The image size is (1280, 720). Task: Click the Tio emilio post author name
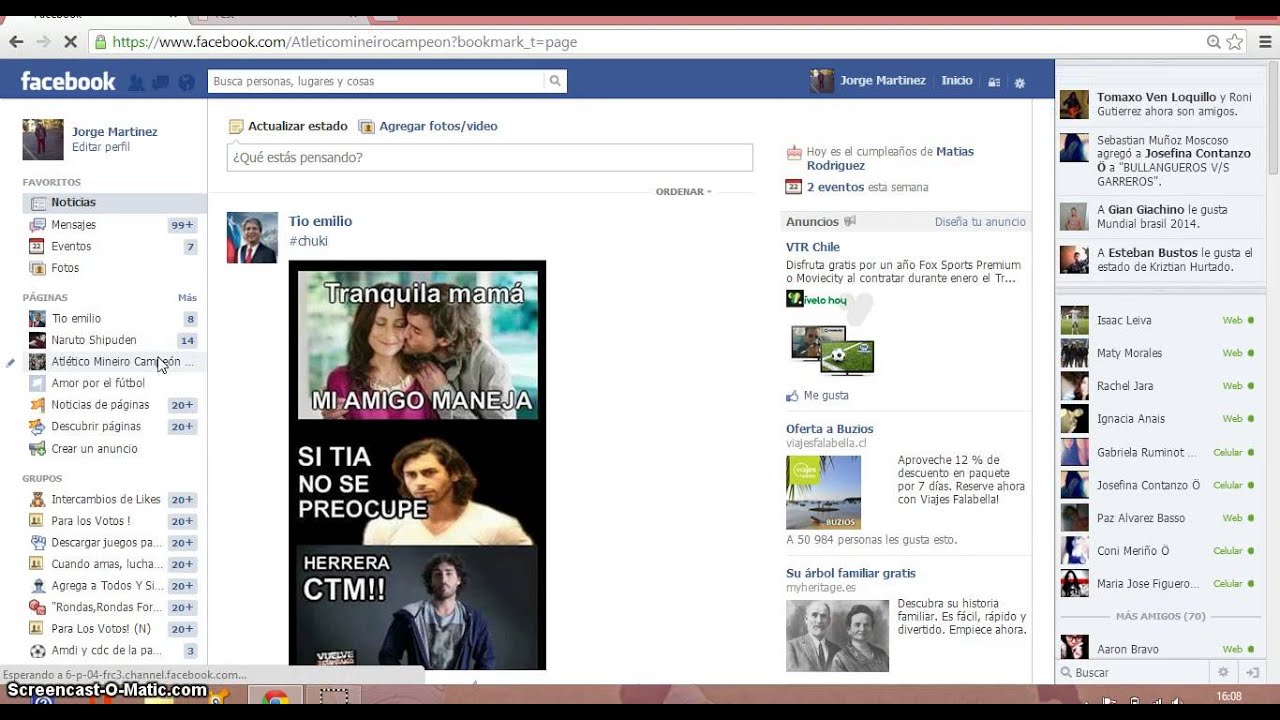pyautogui.click(x=320, y=221)
